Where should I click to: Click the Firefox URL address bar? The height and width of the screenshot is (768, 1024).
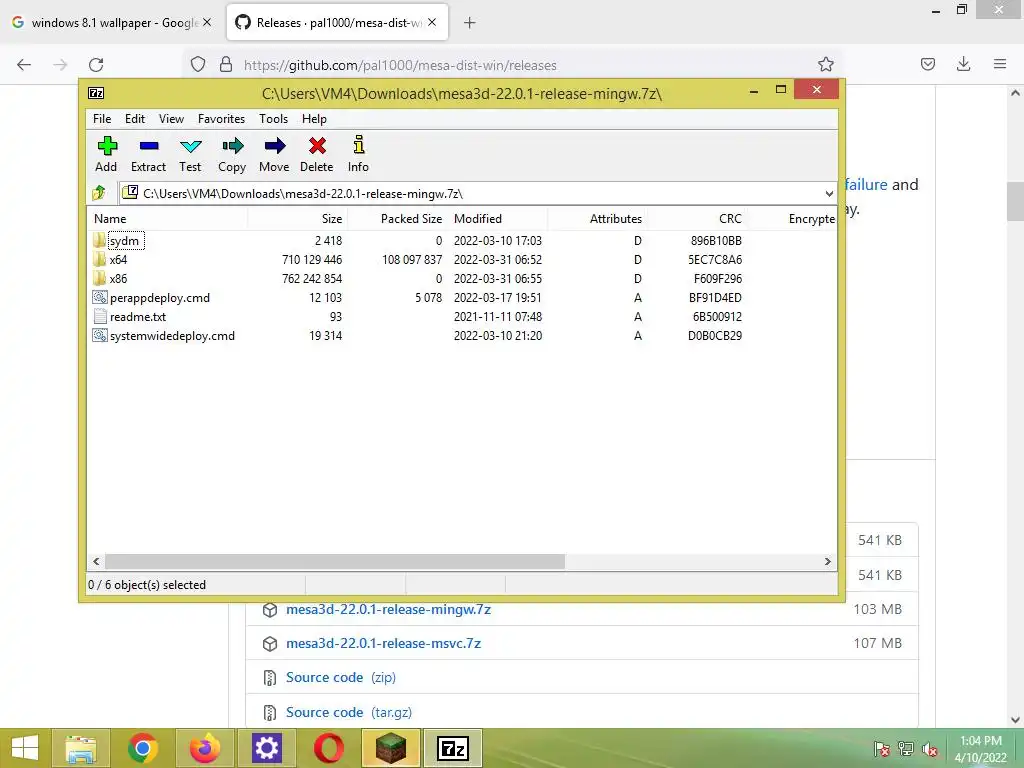pos(513,65)
